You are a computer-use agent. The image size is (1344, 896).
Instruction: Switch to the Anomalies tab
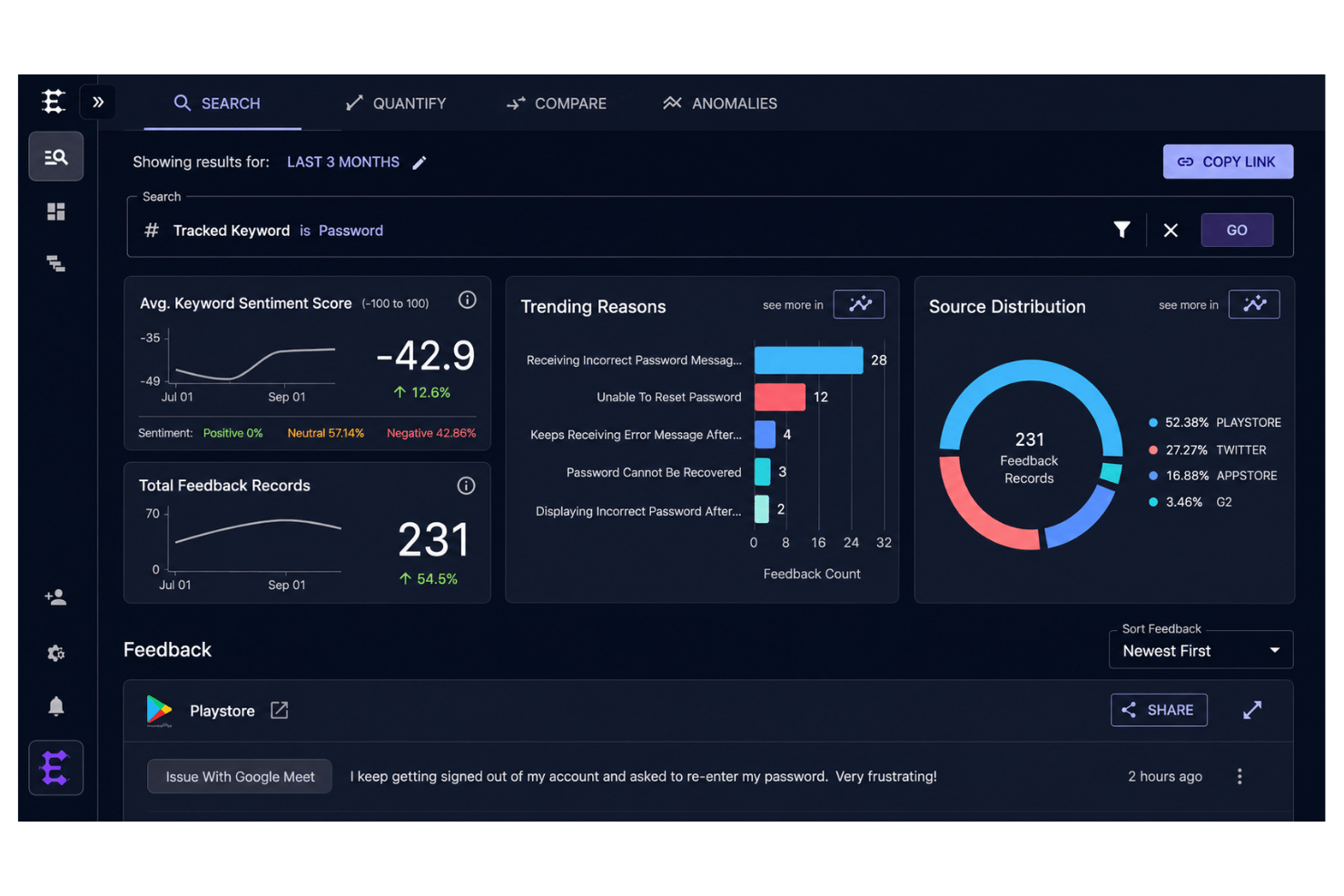(720, 103)
